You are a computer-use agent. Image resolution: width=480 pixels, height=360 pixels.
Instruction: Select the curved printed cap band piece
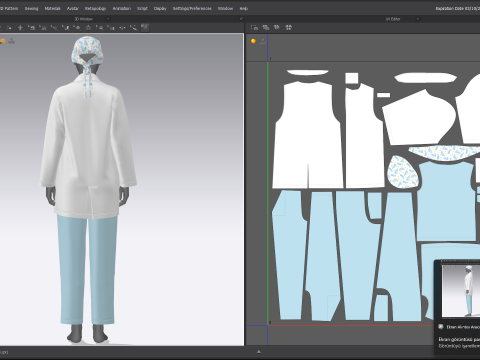(x=445, y=153)
